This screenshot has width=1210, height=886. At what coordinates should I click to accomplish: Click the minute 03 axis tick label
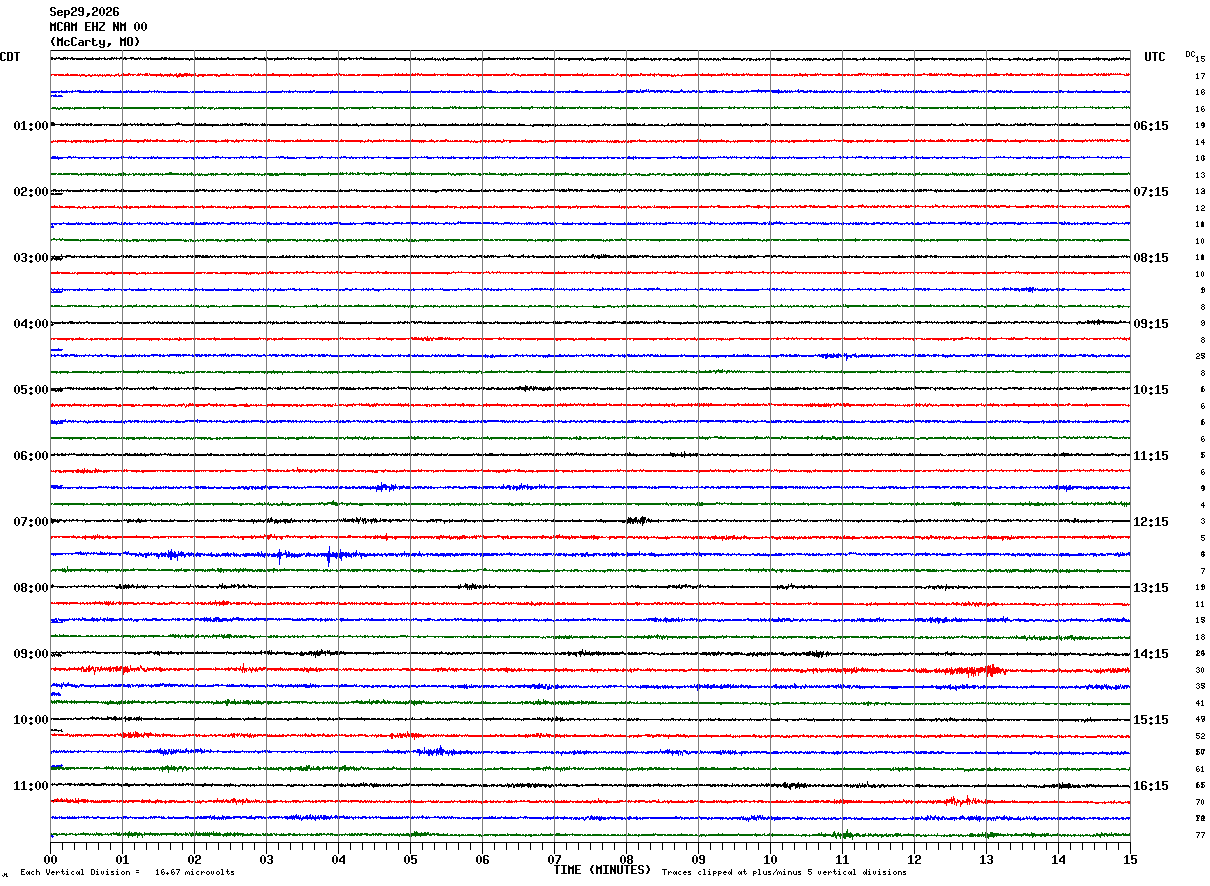point(266,859)
